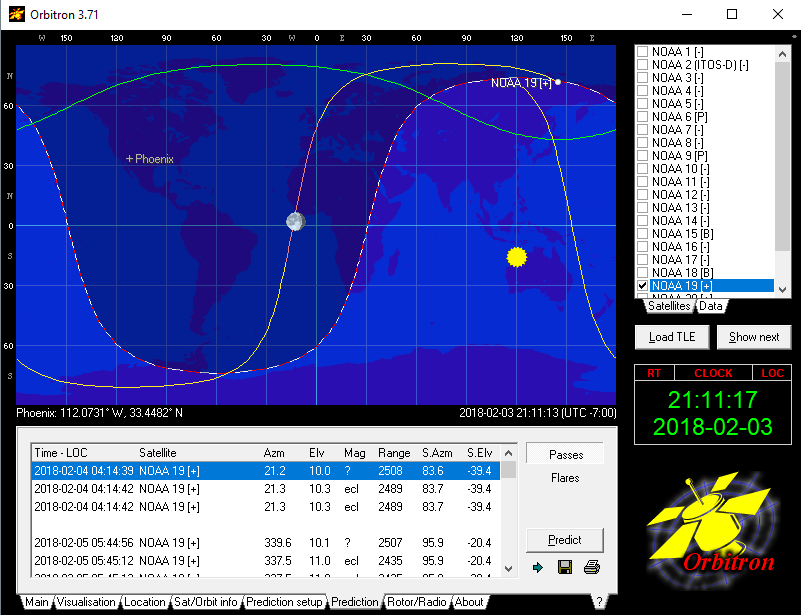Screen dimensions: 801x615
Task: Enable the NOAA 15 [B] checkbox
Action: pyautogui.click(x=643, y=233)
